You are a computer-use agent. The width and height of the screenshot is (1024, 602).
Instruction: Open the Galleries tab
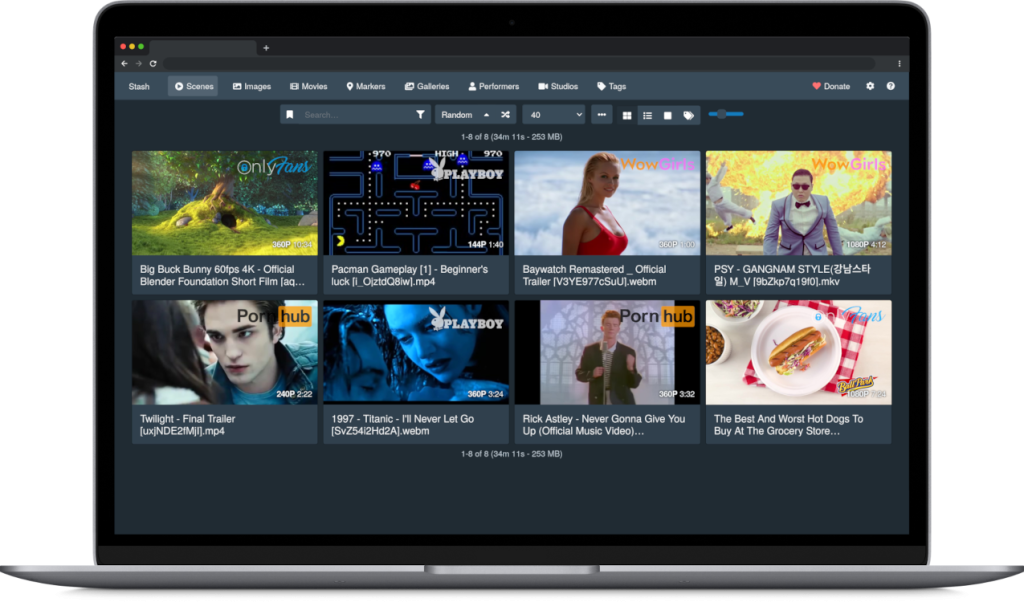(x=427, y=86)
